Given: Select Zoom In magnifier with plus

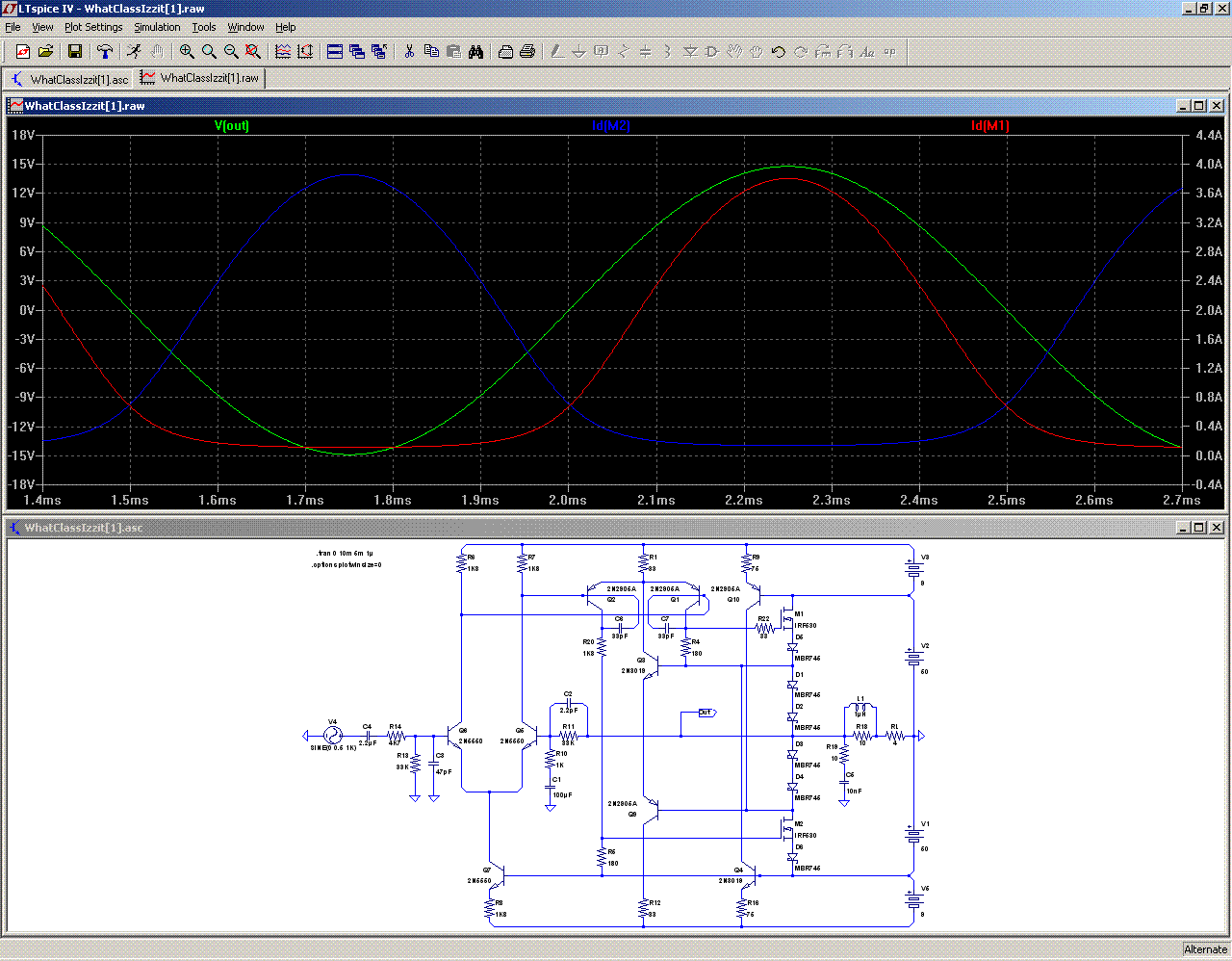Looking at the screenshot, I should [x=187, y=52].
